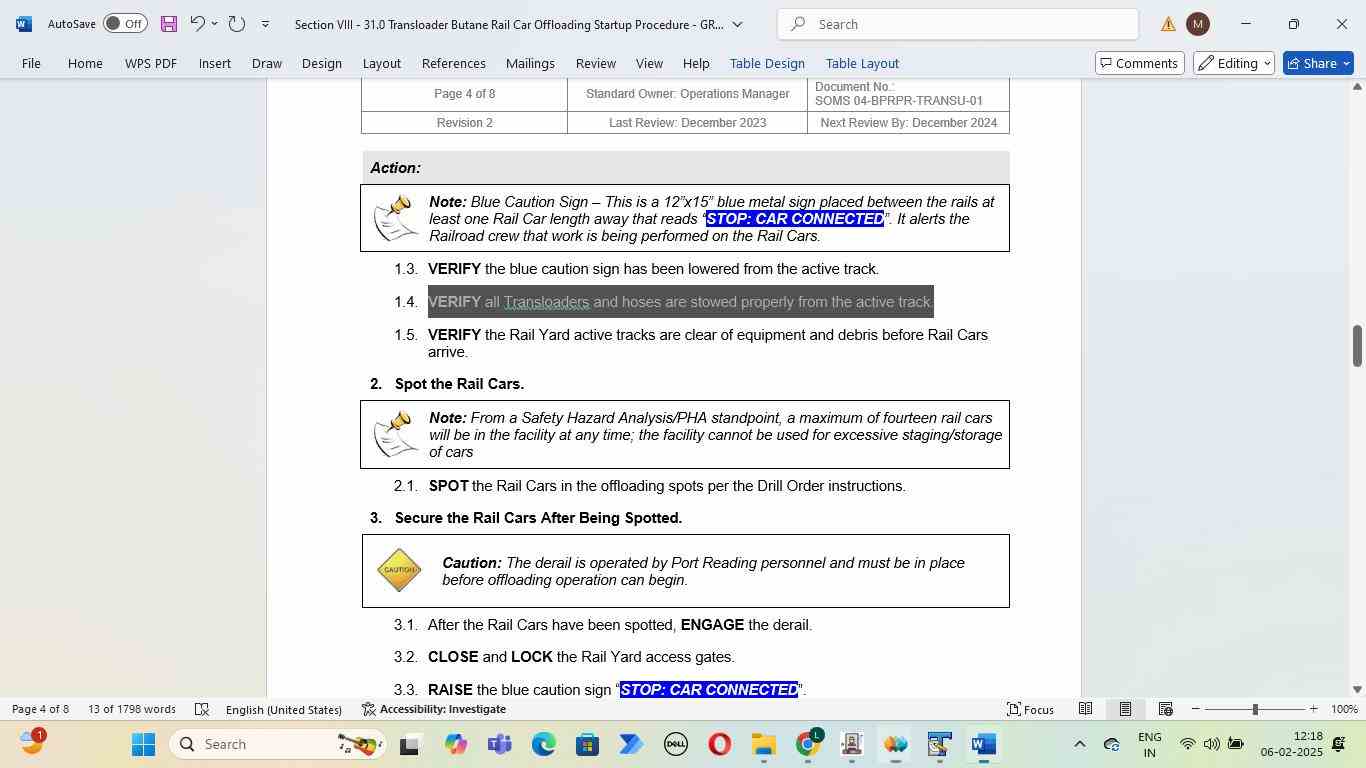Switch to the Mailings tab
The height and width of the screenshot is (768, 1366).
pos(530,63)
